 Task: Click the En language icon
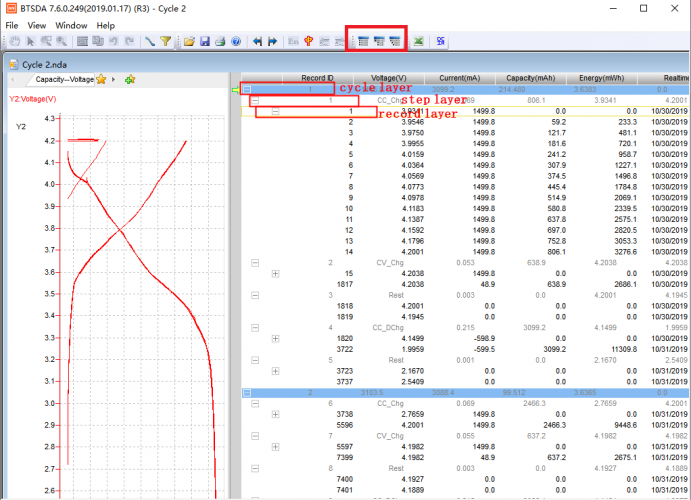coord(293,41)
